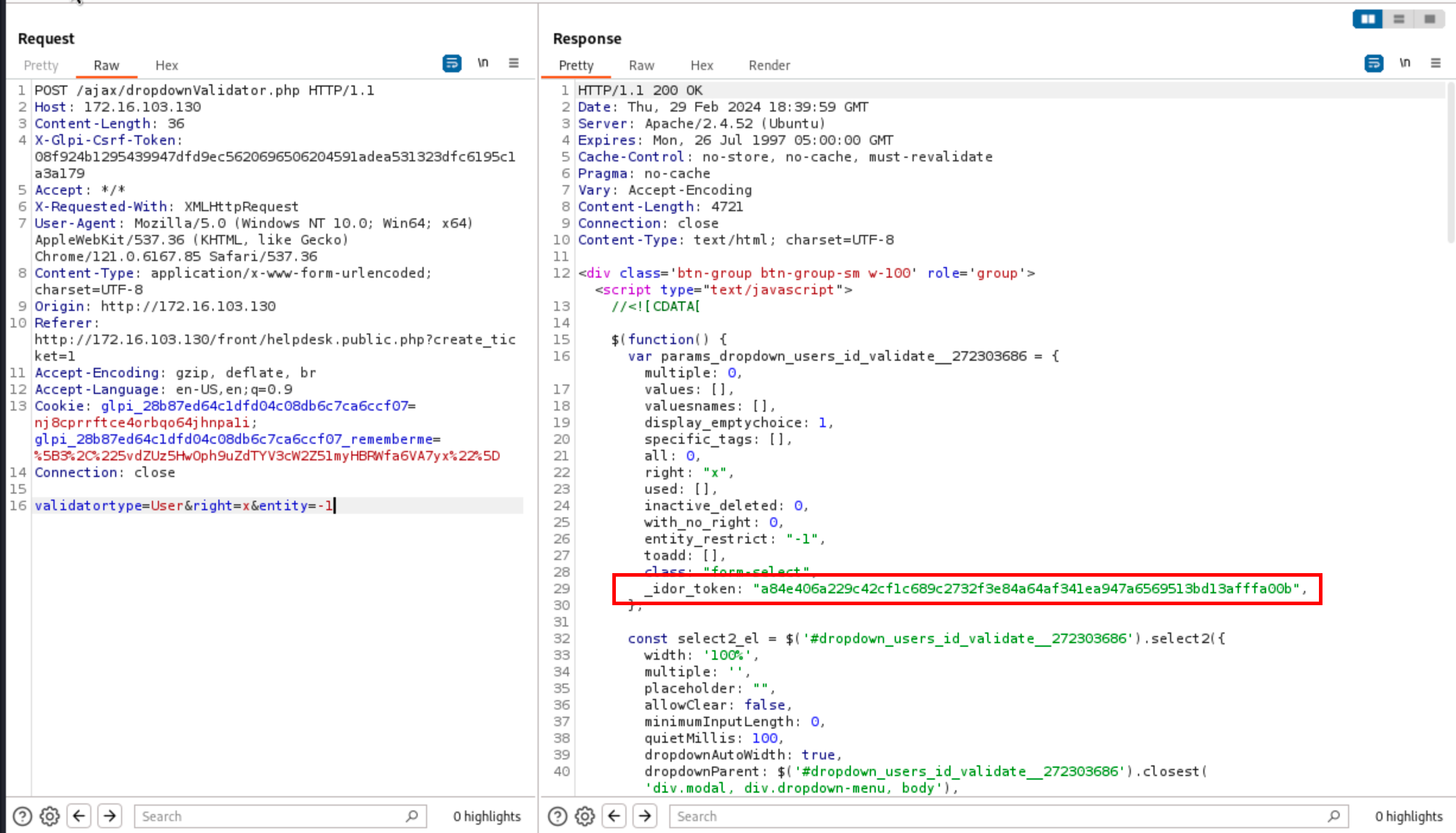1456x833 pixels.
Task: Open the Response Render tab
Action: pos(770,65)
